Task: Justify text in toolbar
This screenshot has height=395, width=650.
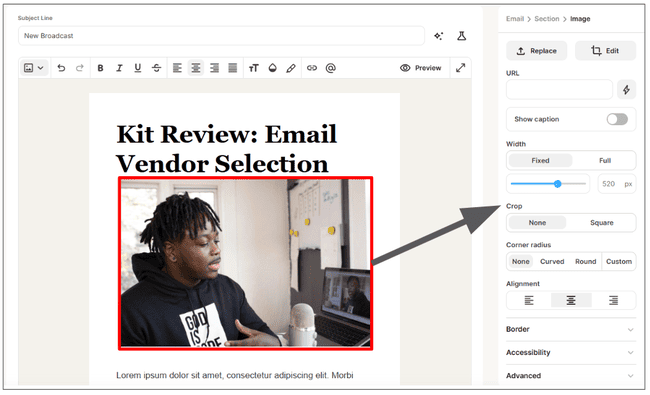Action: pyautogui.click(x=233, y=68)
